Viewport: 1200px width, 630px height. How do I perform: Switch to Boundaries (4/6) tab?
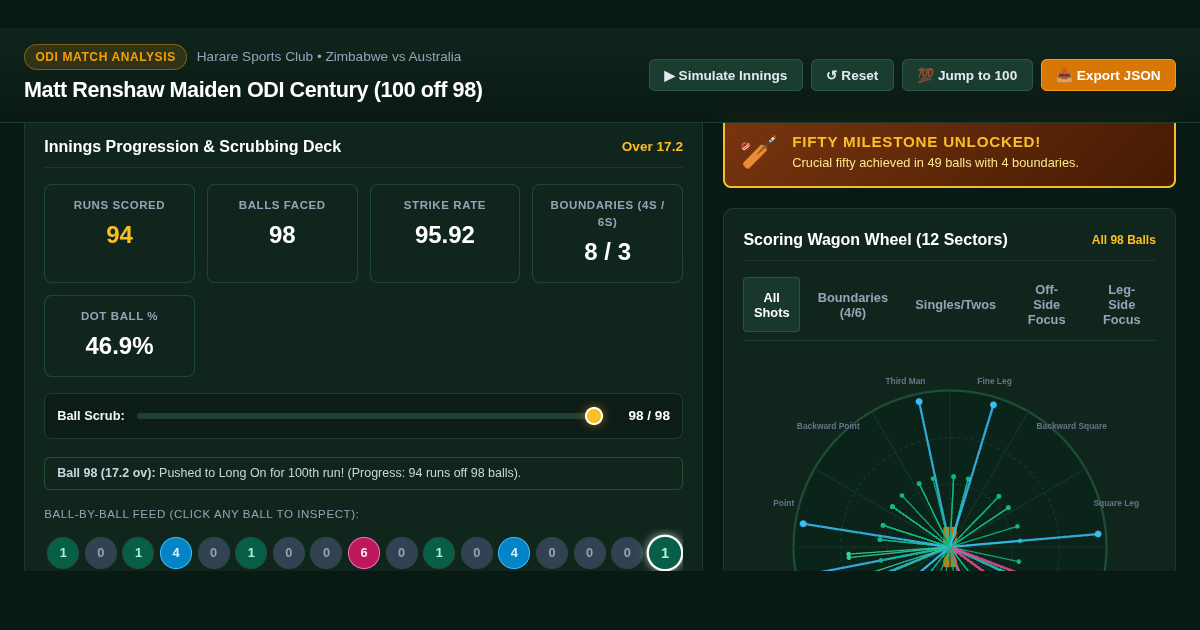coord(853,305)
